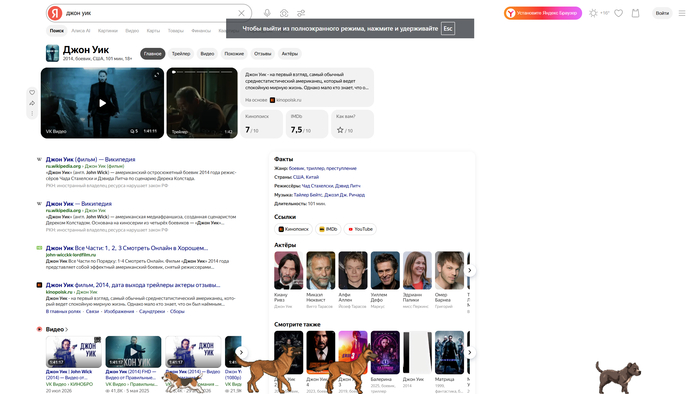
Task: Expand the Видео section header
Action: click(57, 329)
